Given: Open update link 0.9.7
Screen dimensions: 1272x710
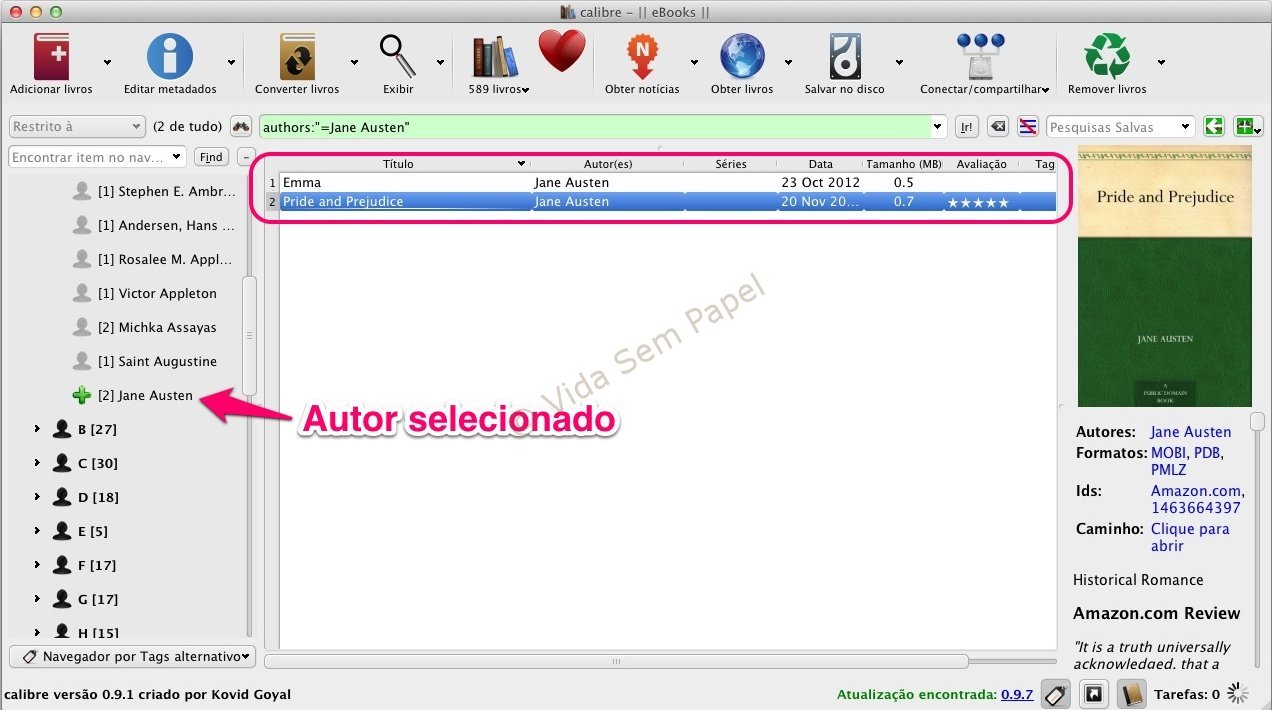Looking at the screenshot, I should tap(1018, 694).
